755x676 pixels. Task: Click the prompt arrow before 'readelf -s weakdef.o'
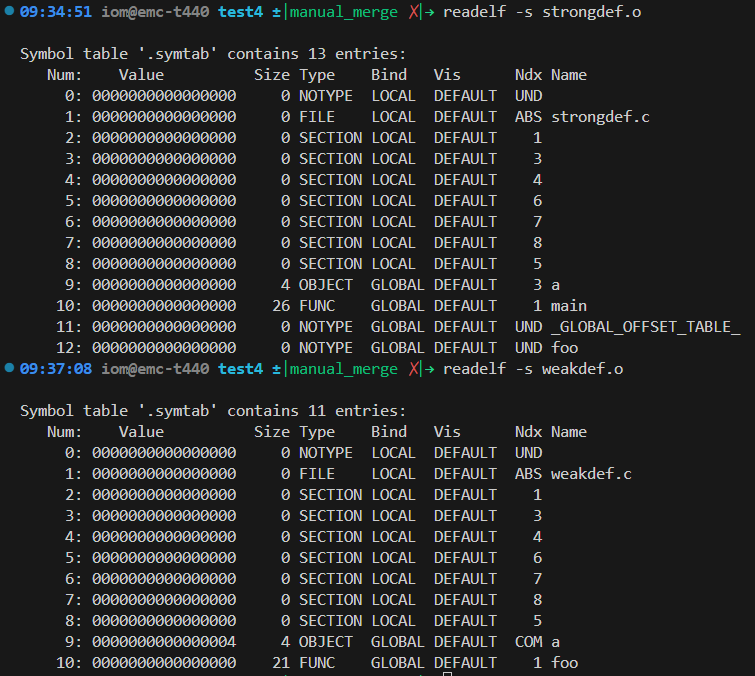click(430, 369)
